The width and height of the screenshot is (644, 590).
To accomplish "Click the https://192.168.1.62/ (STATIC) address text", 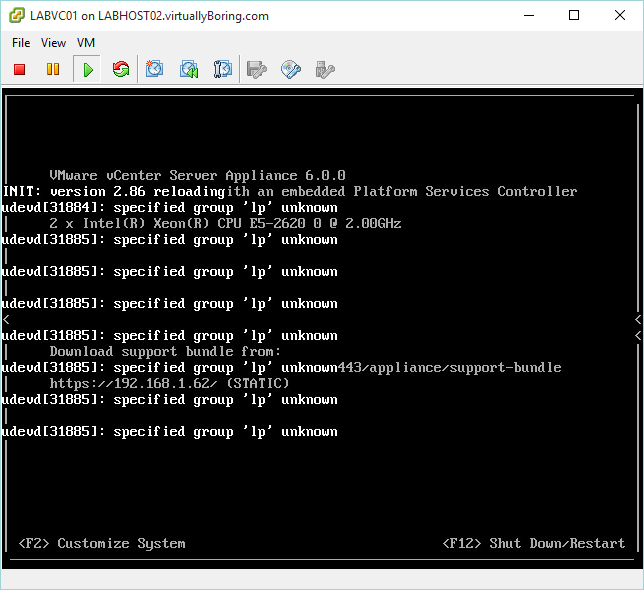I will coord(169,383).
